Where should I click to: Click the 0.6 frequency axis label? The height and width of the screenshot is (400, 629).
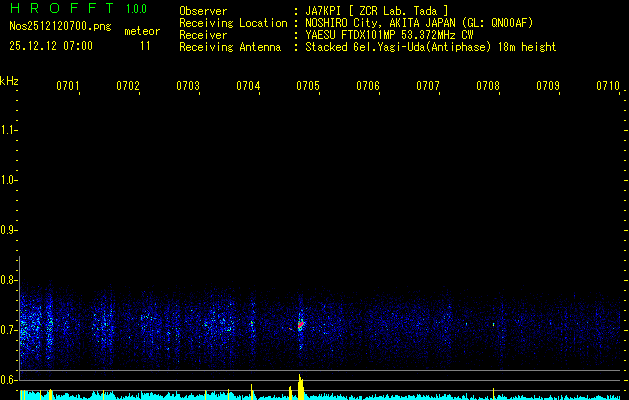(9, 379)
